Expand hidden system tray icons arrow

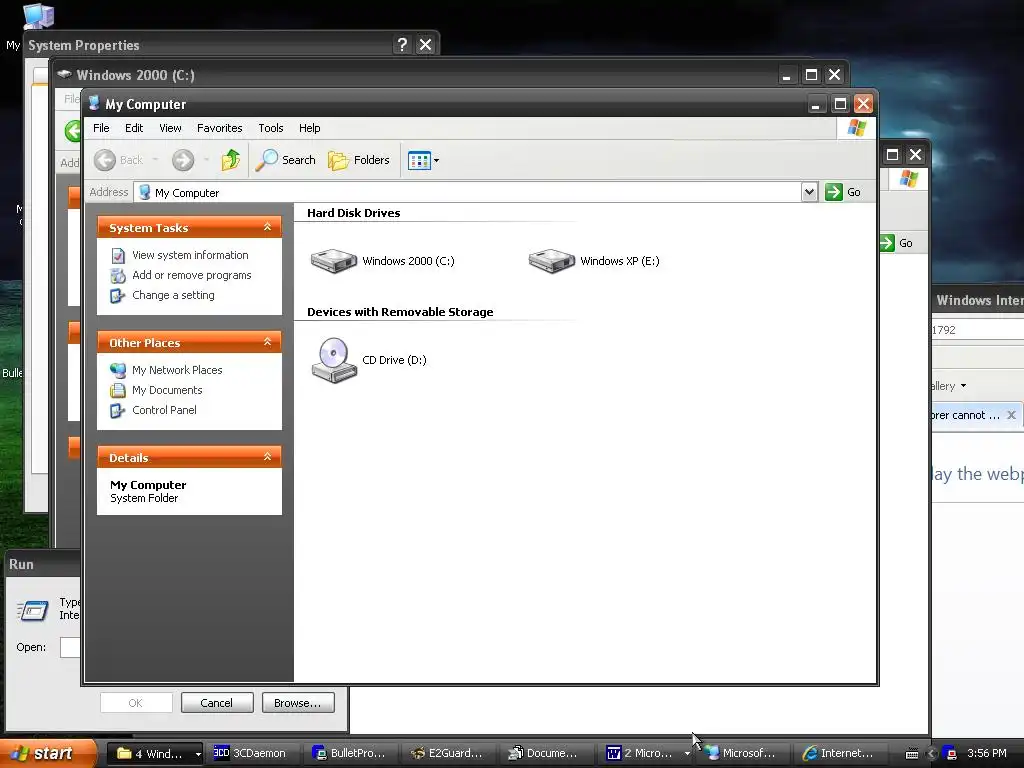932,753
